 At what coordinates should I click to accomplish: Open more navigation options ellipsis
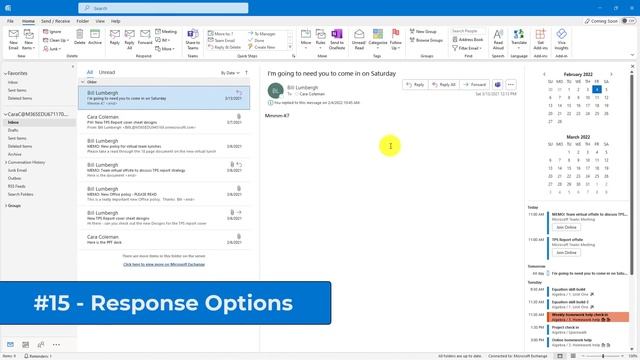56,344
